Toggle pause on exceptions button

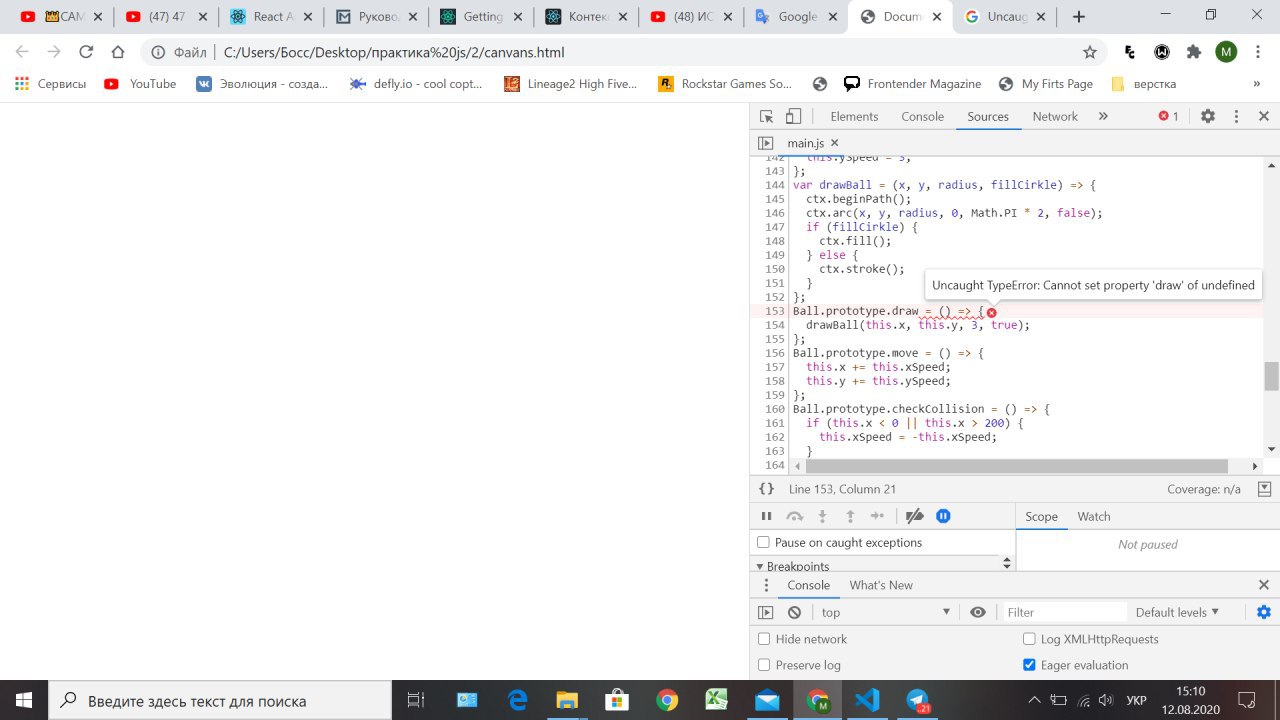pyautogui.click(x=943, y=516)
